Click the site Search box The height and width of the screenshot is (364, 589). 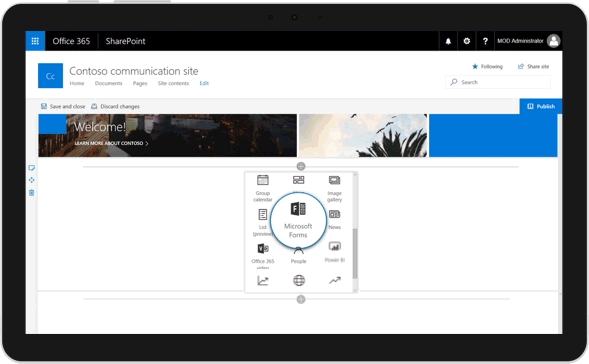498,82
